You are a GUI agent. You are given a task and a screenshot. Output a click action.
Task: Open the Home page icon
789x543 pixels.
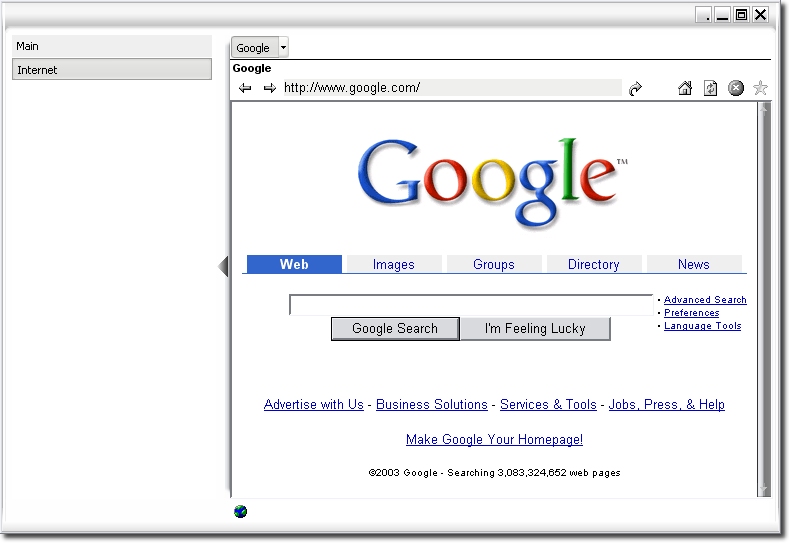pyautogui.click(x=685, y=88)
